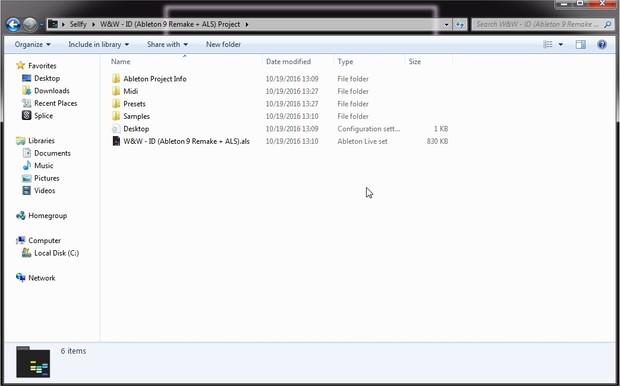Click the Samples folder name

click(x=136, y=116)
